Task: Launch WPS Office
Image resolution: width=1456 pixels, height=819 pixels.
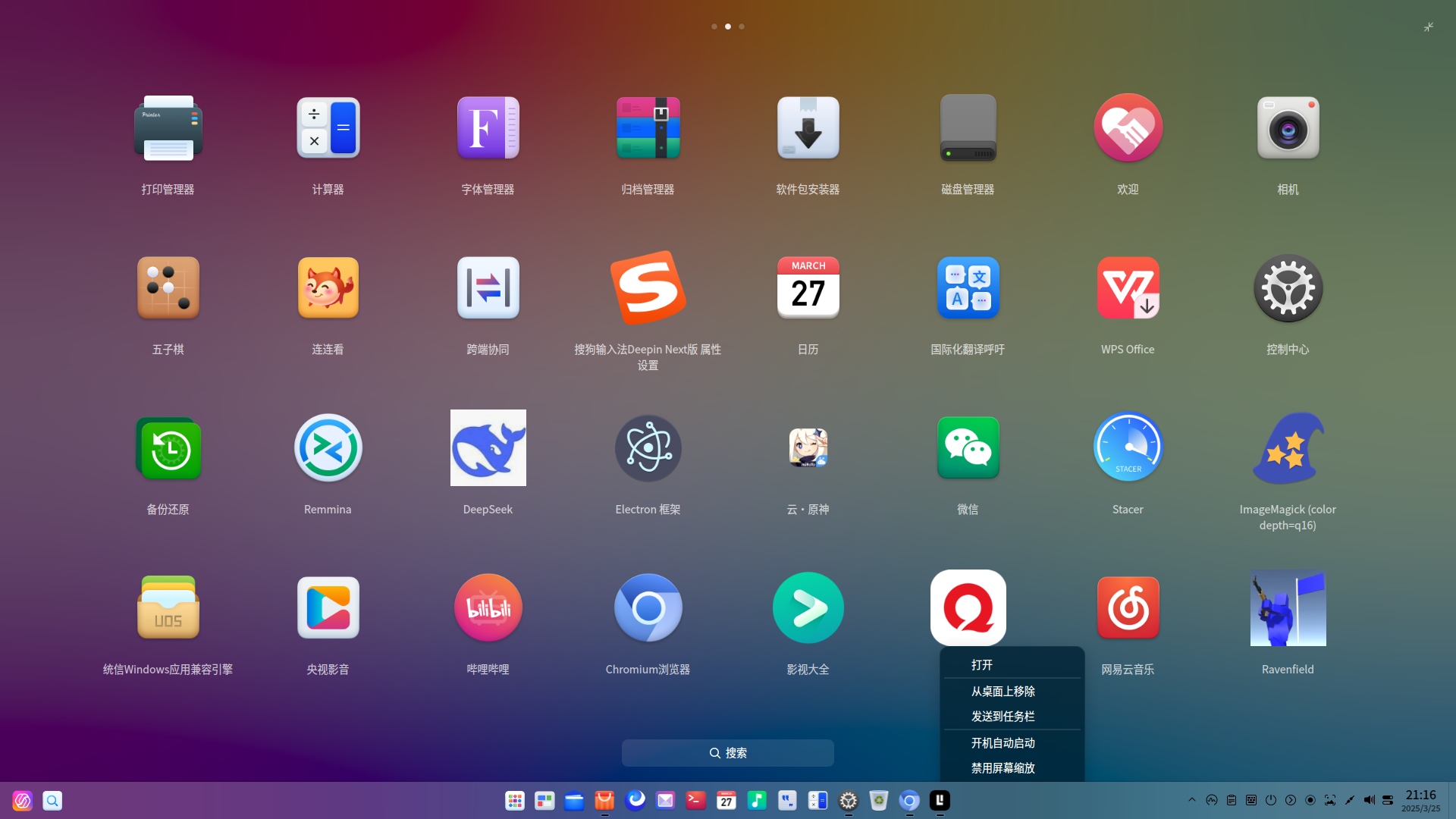Action: (1128, 287)
